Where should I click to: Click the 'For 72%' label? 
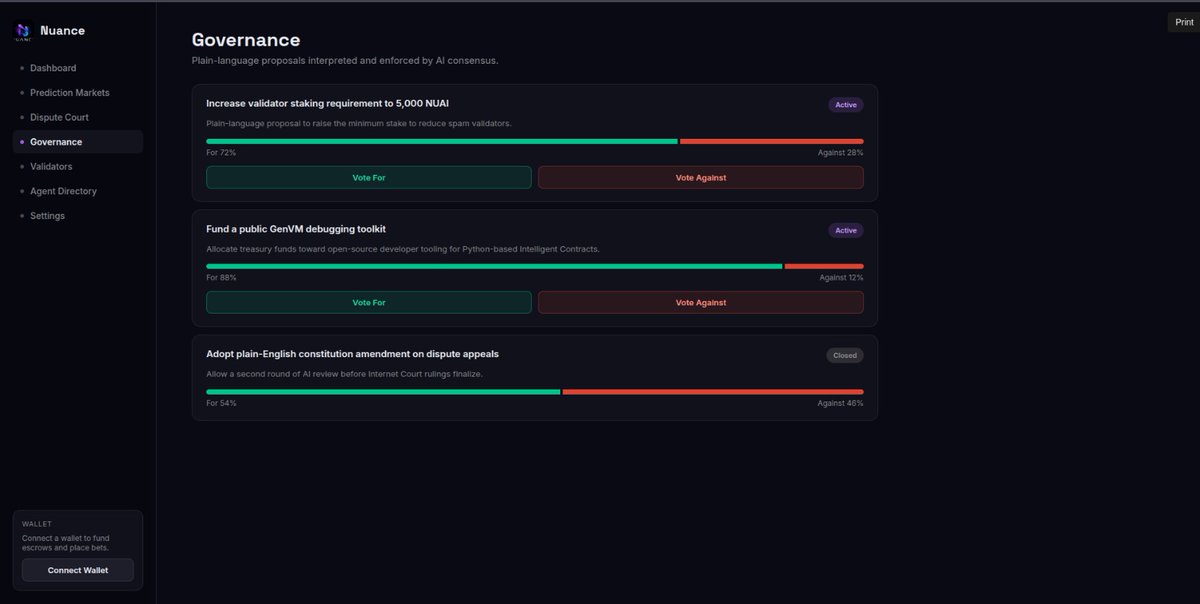221,153
